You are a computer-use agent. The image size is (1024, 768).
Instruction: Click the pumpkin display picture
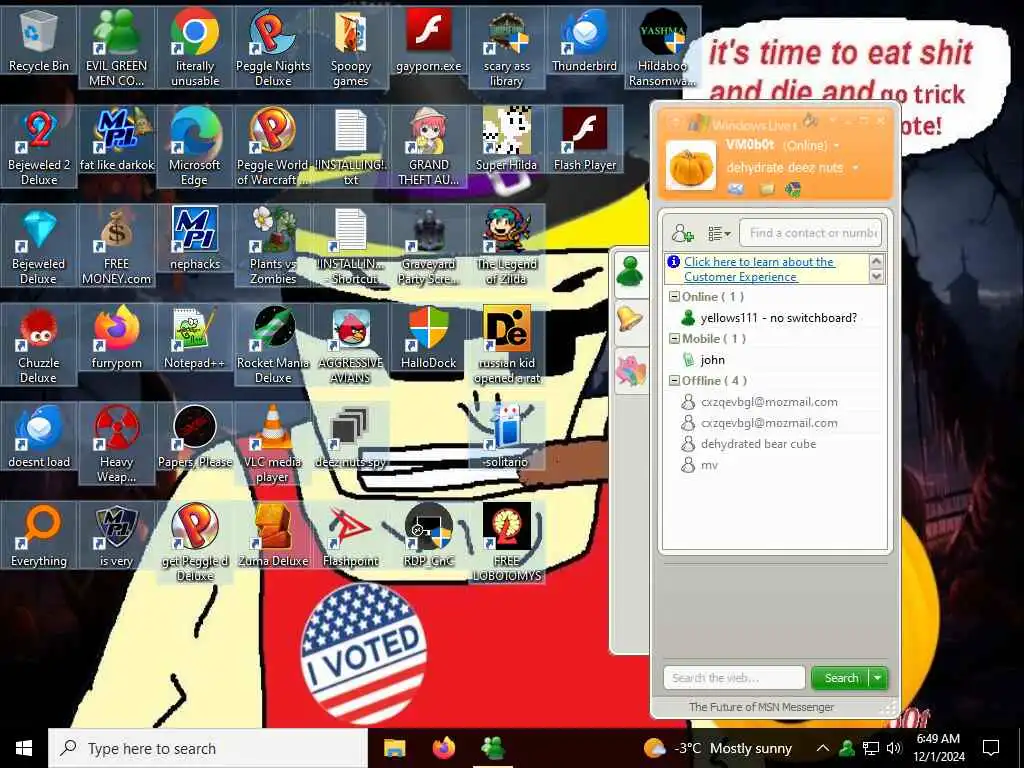point(690,165)
